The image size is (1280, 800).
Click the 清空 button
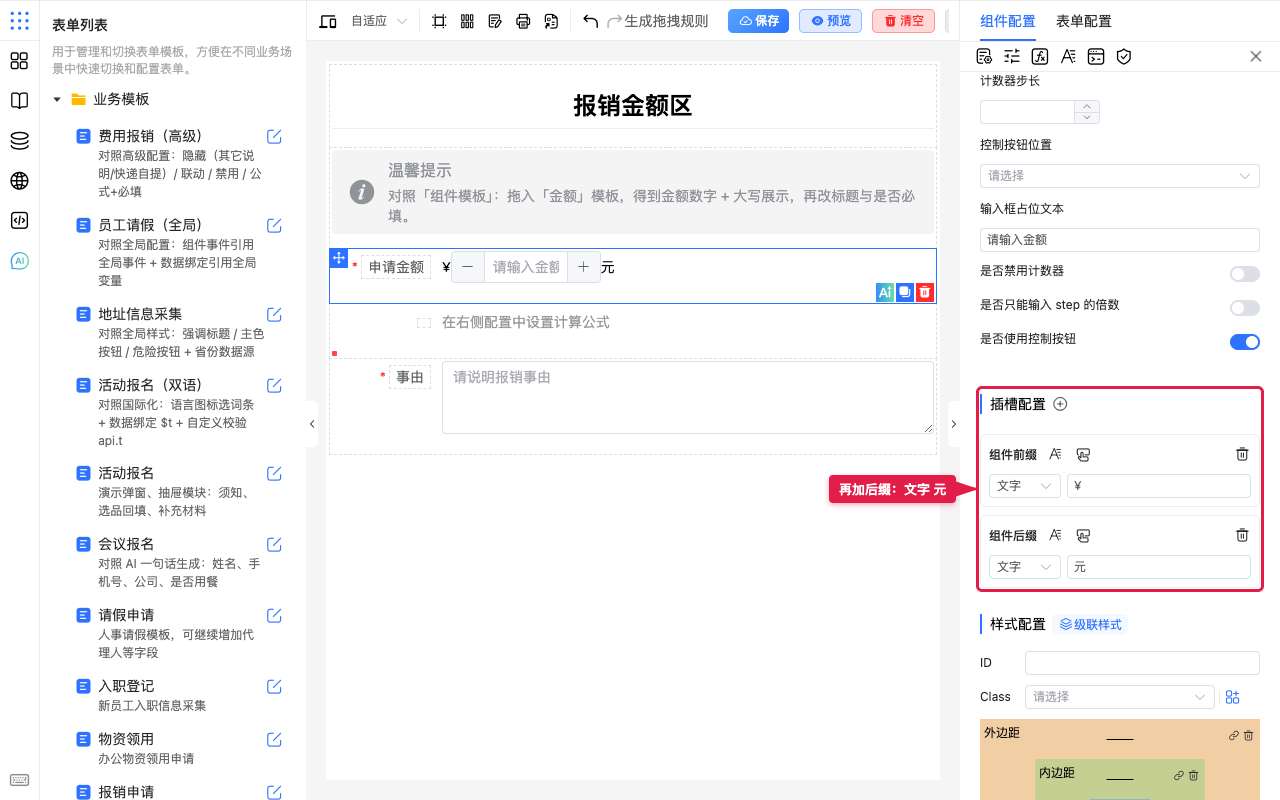(903, 21)
